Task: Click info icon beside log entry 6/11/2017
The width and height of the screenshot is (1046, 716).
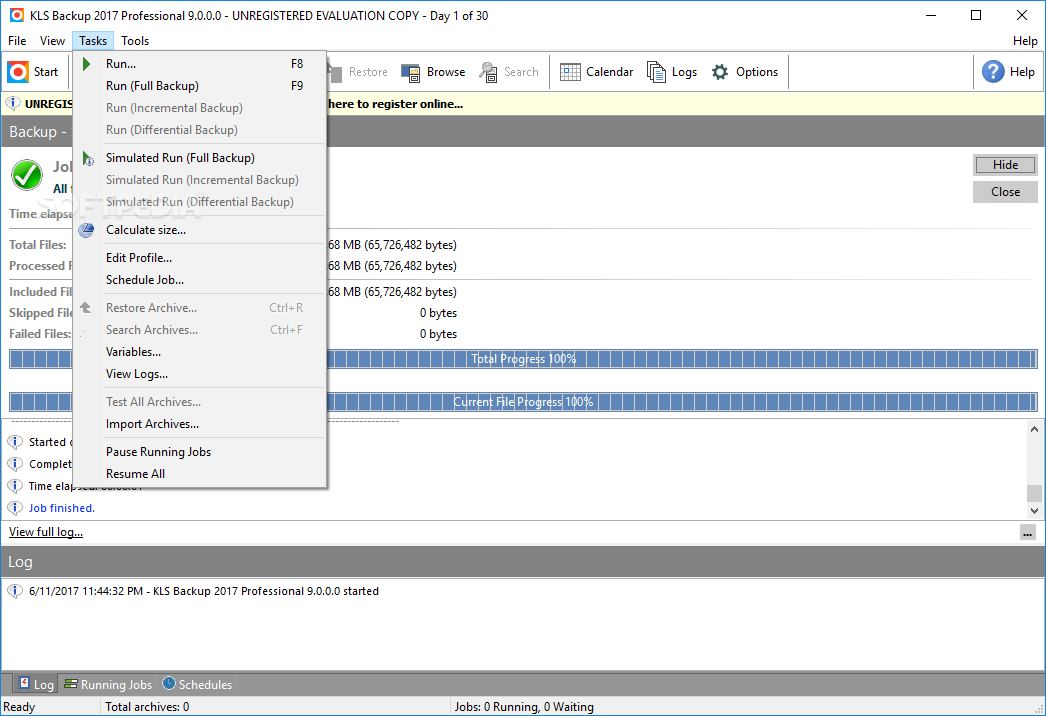Action: [15, 591]
